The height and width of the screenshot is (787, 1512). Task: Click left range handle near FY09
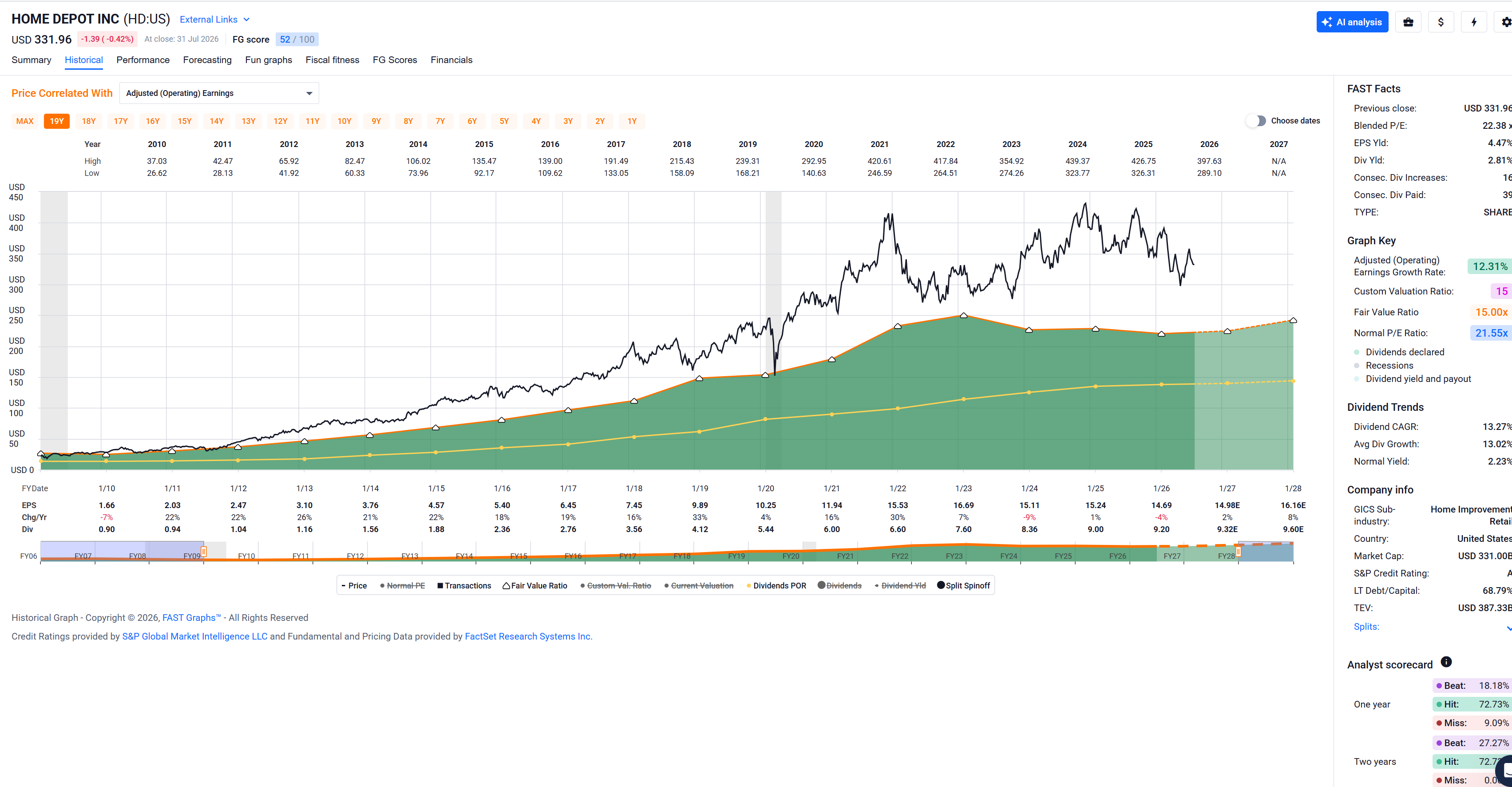pyautogui.click(x=204, y=552)
